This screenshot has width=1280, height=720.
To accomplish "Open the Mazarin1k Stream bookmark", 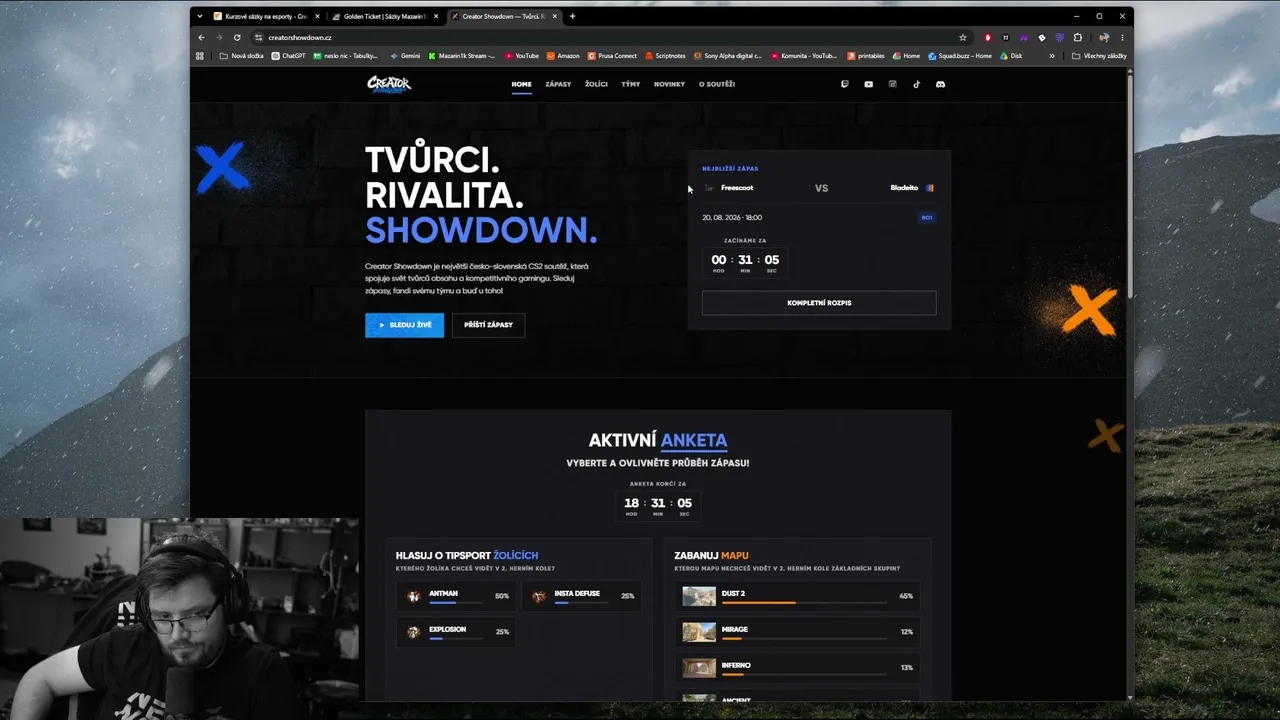I will tap(462, 56).
